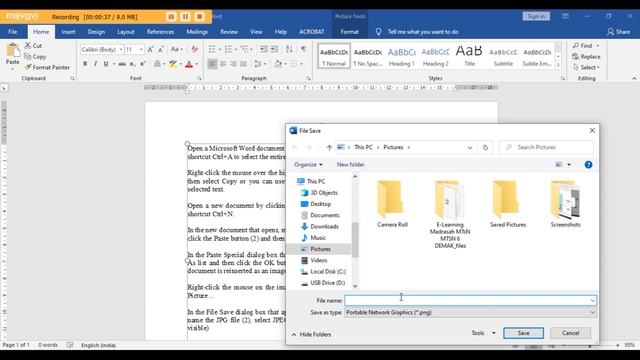Open the Change Case Aa menu
The height and width of the screenshot is (360, 640).
click(176, 49)
